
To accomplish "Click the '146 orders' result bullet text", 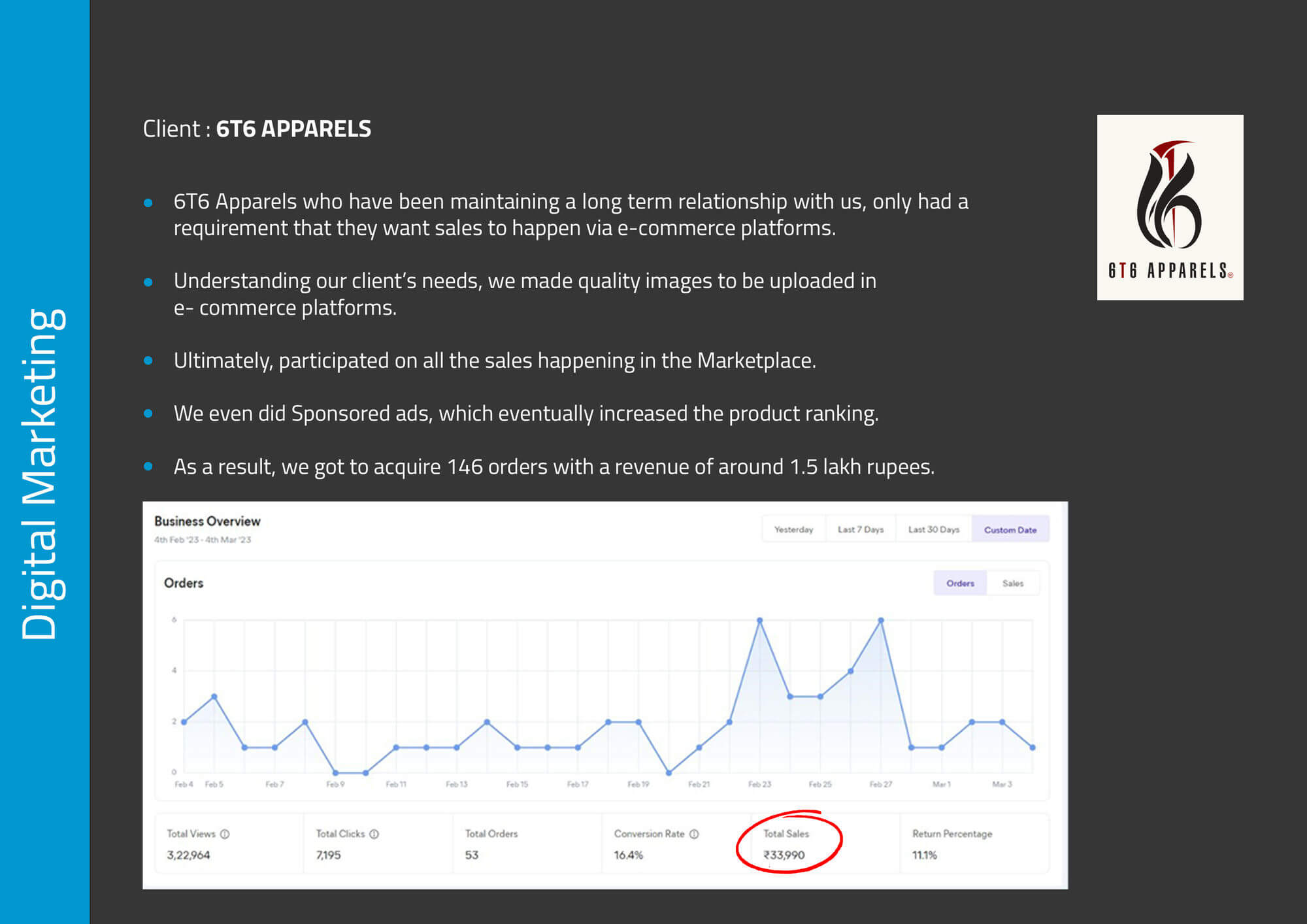I will pyautogui.click(x=554, y=467).
